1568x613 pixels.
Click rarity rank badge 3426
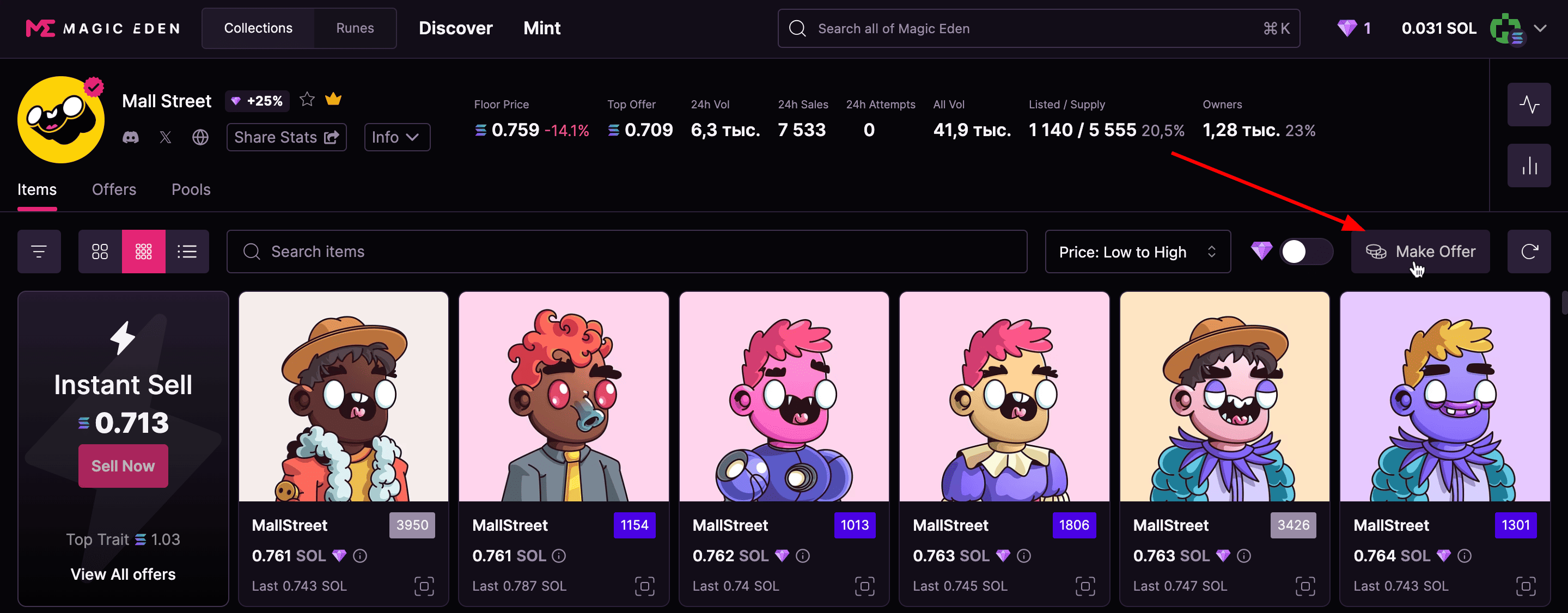coord(1294,525)
